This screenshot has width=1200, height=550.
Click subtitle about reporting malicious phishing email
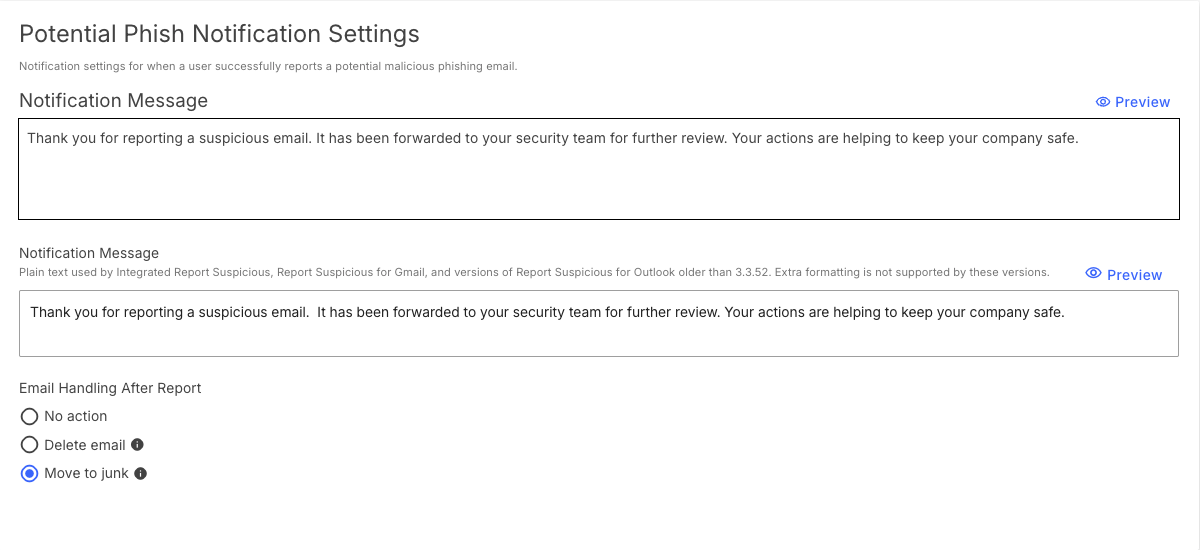[268, 67]
